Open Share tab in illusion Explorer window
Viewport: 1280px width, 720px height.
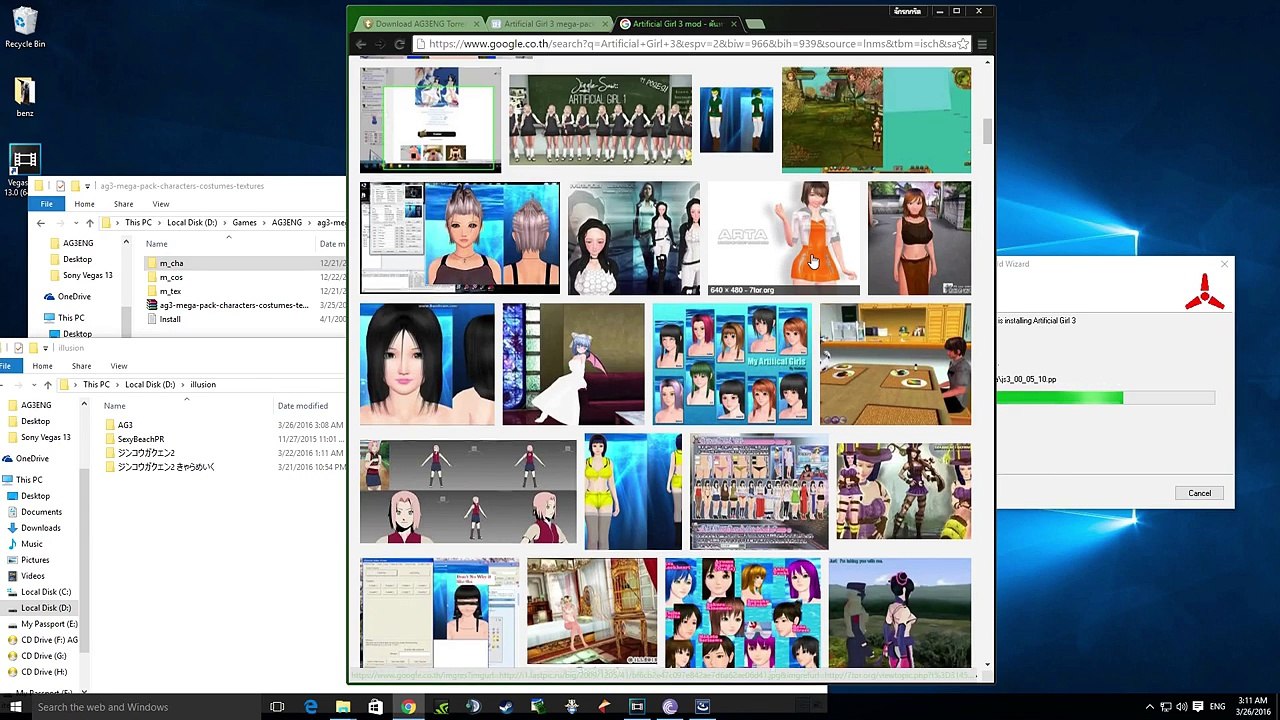tap(81, 366)
